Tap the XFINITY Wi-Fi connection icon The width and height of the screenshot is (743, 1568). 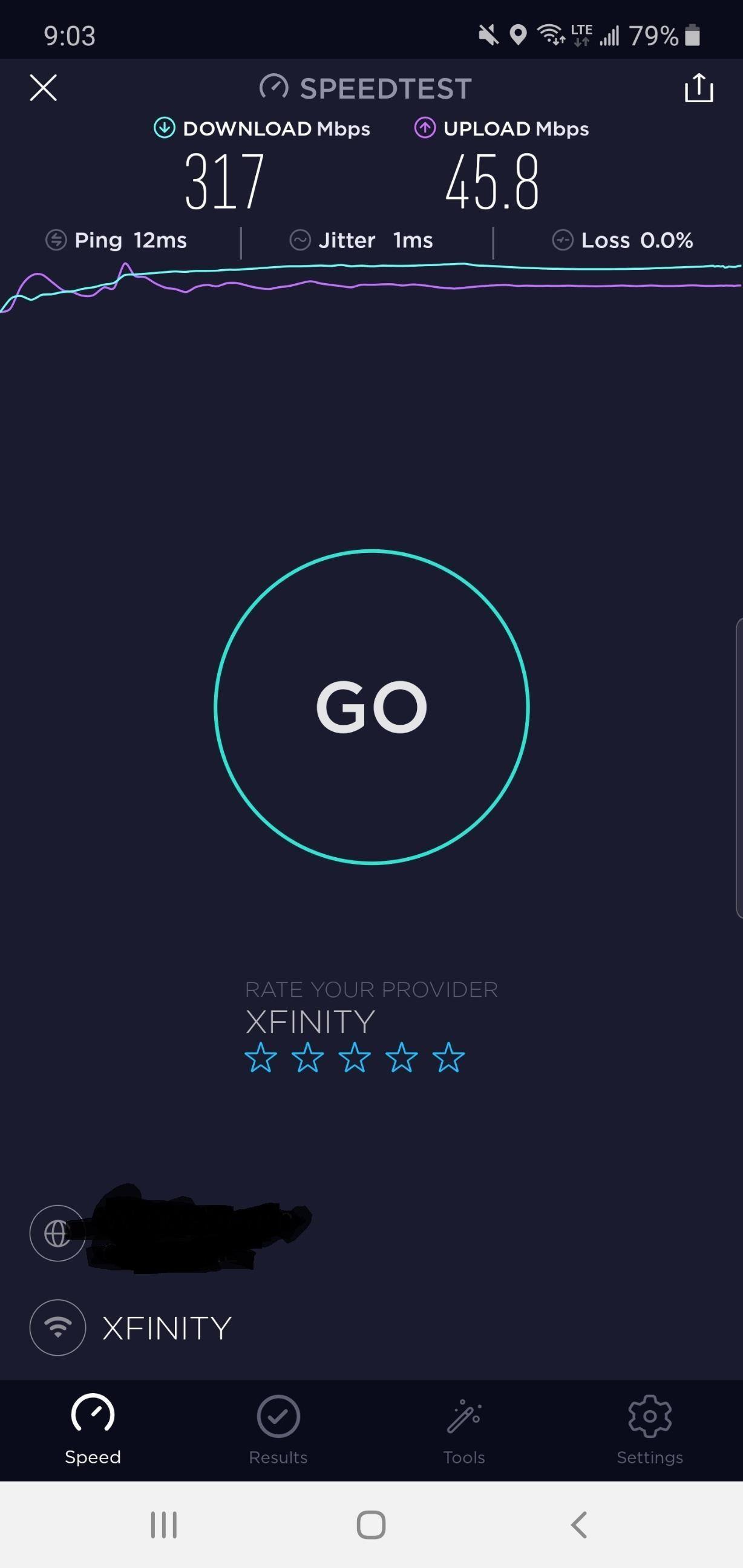57,1328
